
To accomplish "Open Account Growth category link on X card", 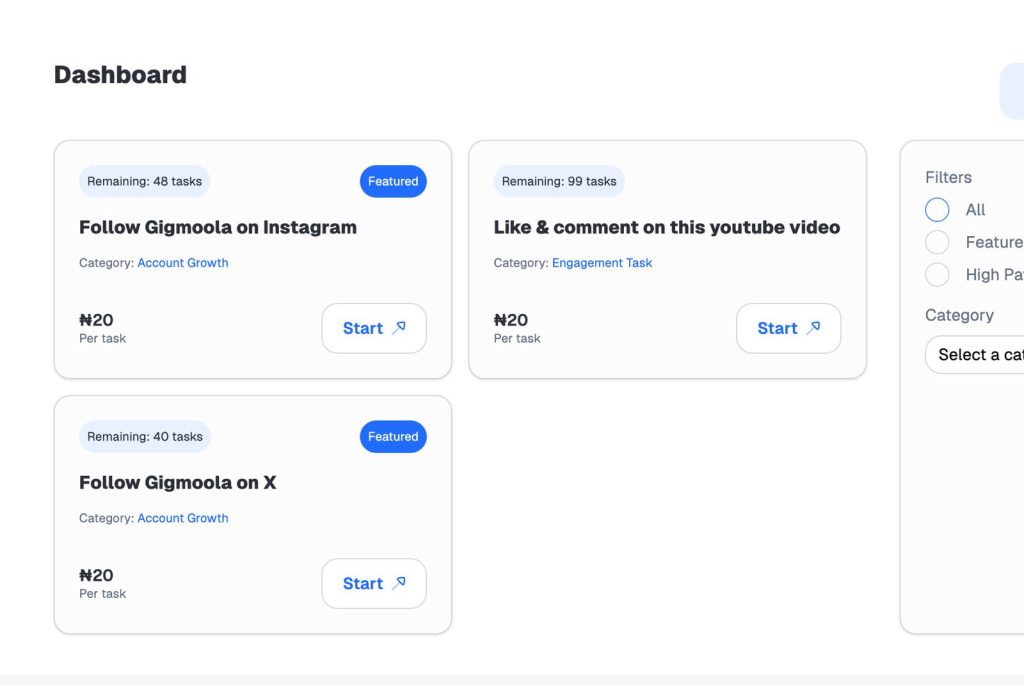I will pyautogui.click(x=183, y=518).
